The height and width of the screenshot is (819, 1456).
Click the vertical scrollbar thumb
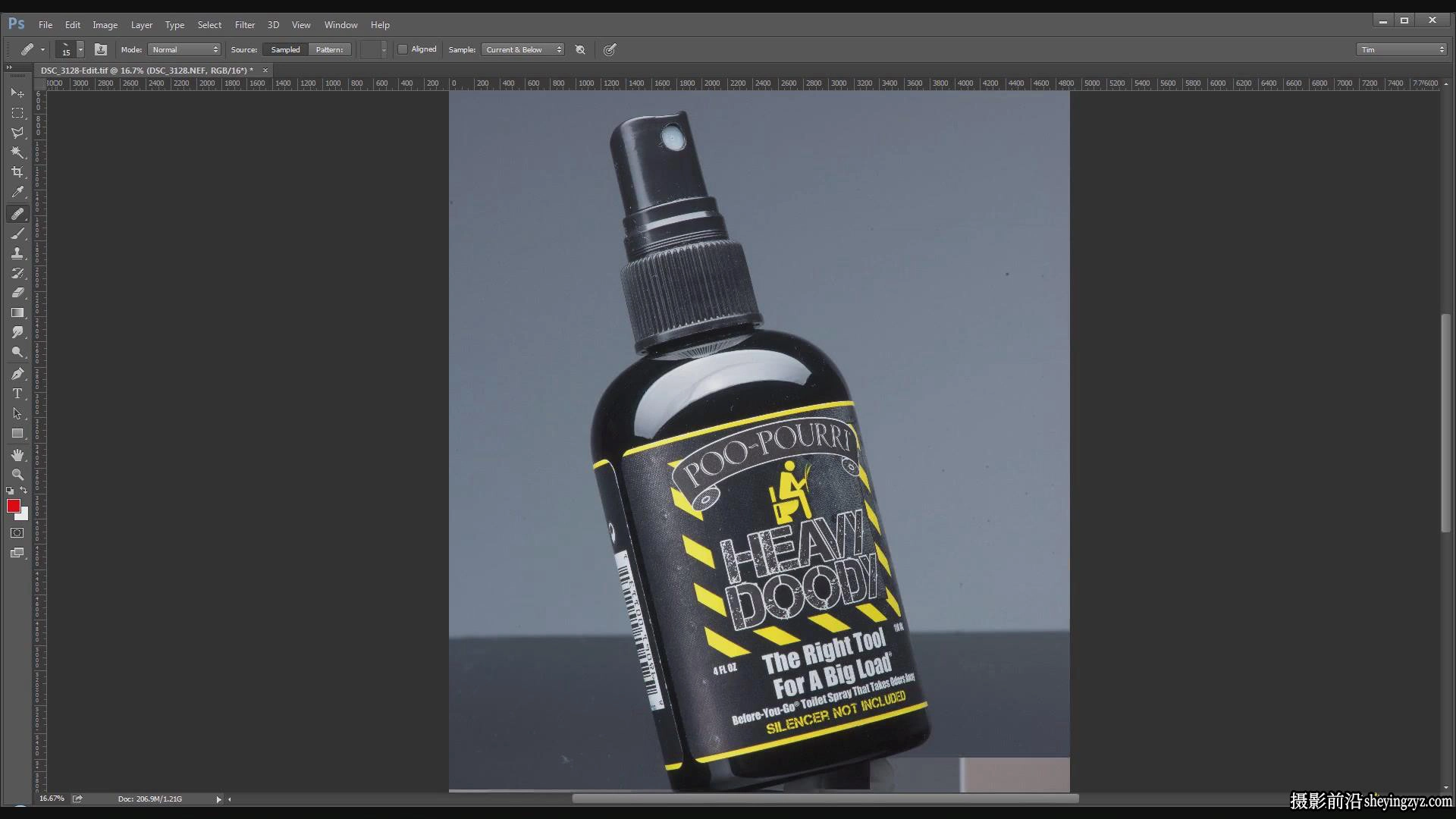pos(1446,423)
